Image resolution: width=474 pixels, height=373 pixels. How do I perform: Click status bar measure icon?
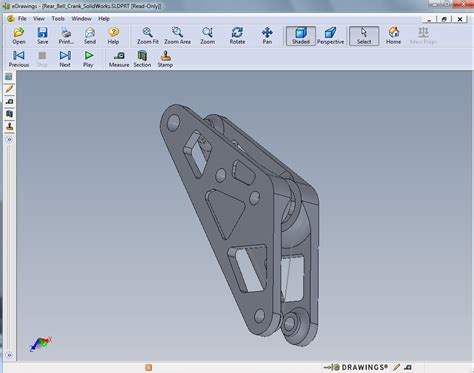[x=408, y=367]
